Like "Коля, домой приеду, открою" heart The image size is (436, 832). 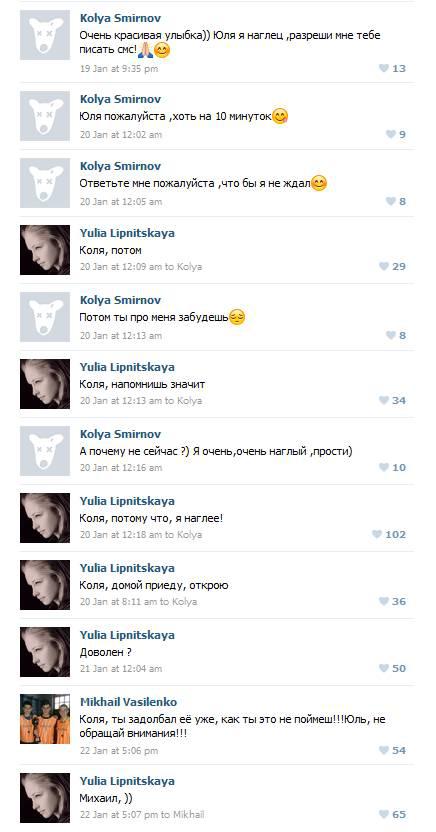point(383,601)
